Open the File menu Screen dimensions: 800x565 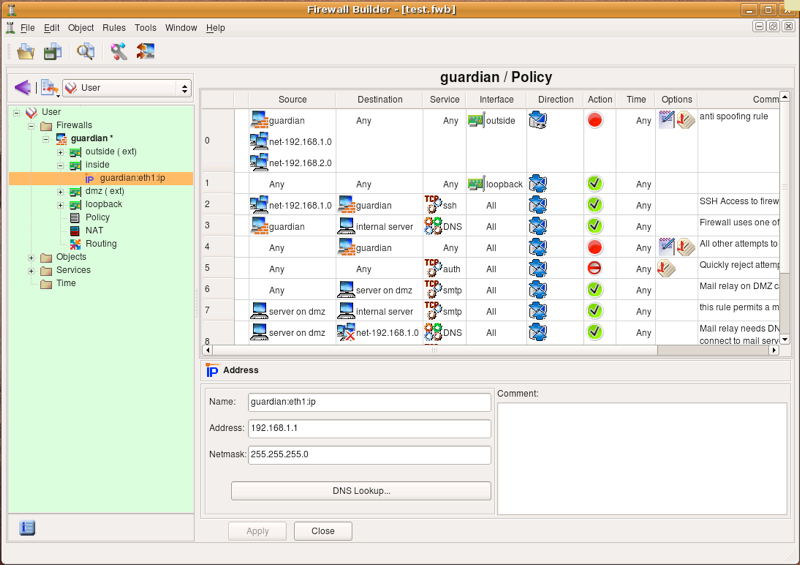click(x=28, y=28)
